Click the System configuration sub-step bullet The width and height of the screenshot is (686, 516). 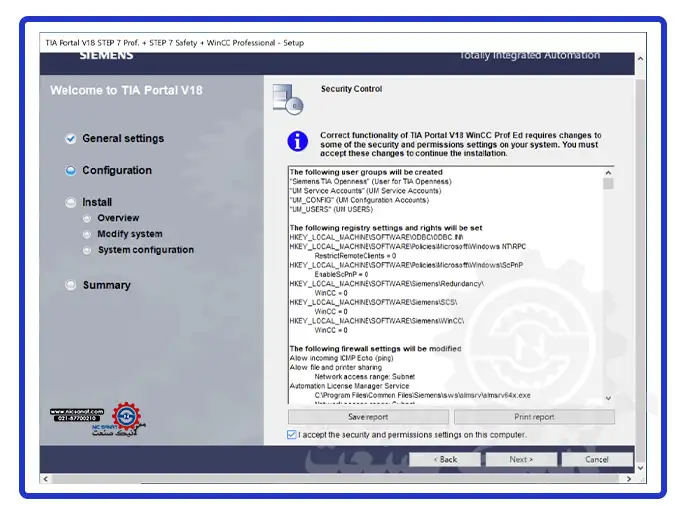[87, 250]
